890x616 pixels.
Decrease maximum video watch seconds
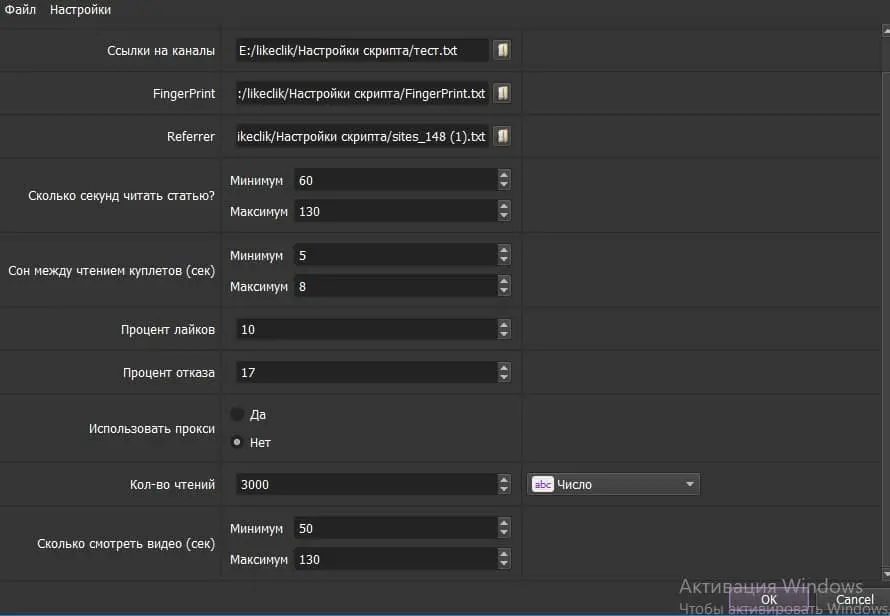point(504,564)
